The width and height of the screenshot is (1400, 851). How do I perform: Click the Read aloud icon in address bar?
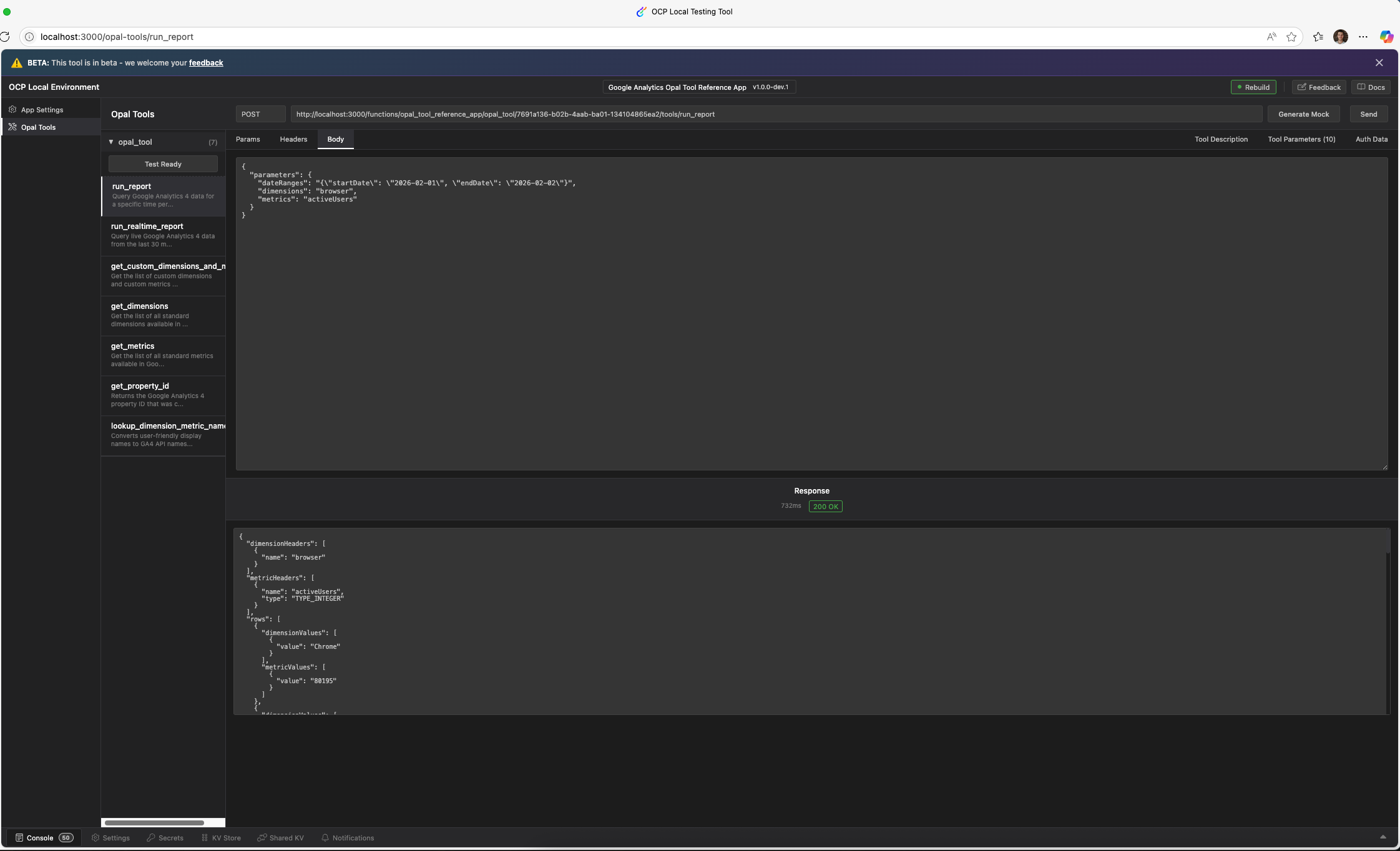click(1271, 37)
